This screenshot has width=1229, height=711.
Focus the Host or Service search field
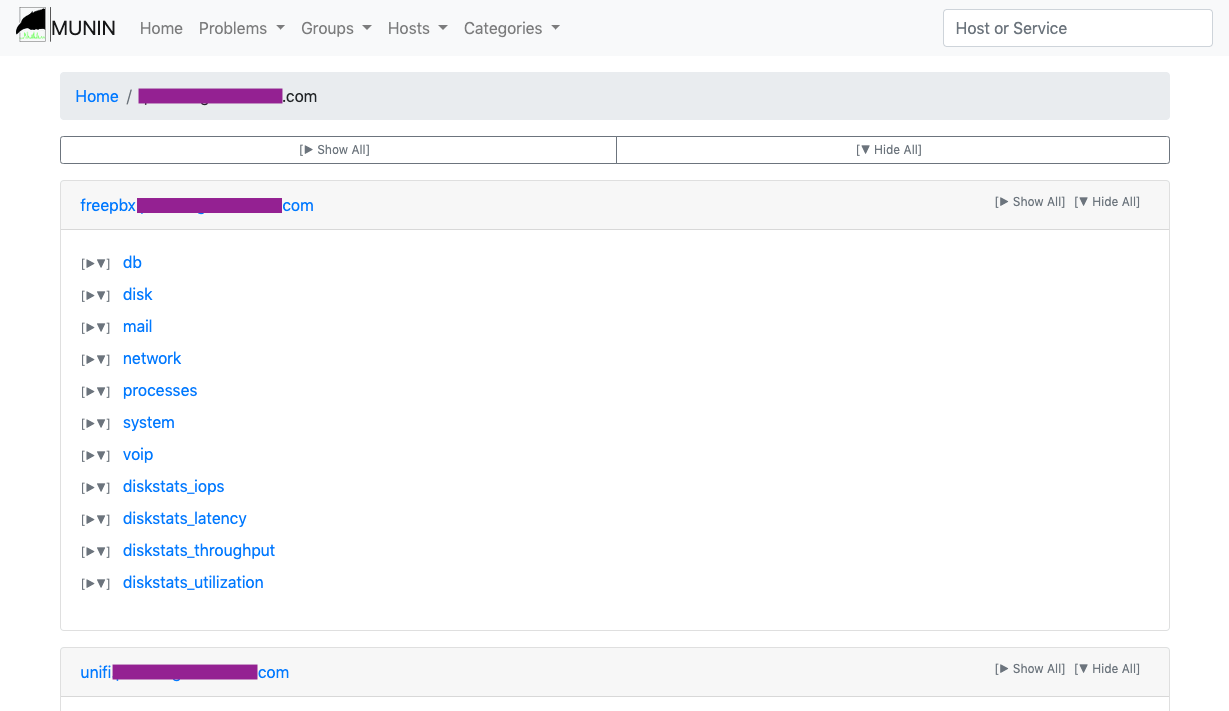(x=1077, y=28)
